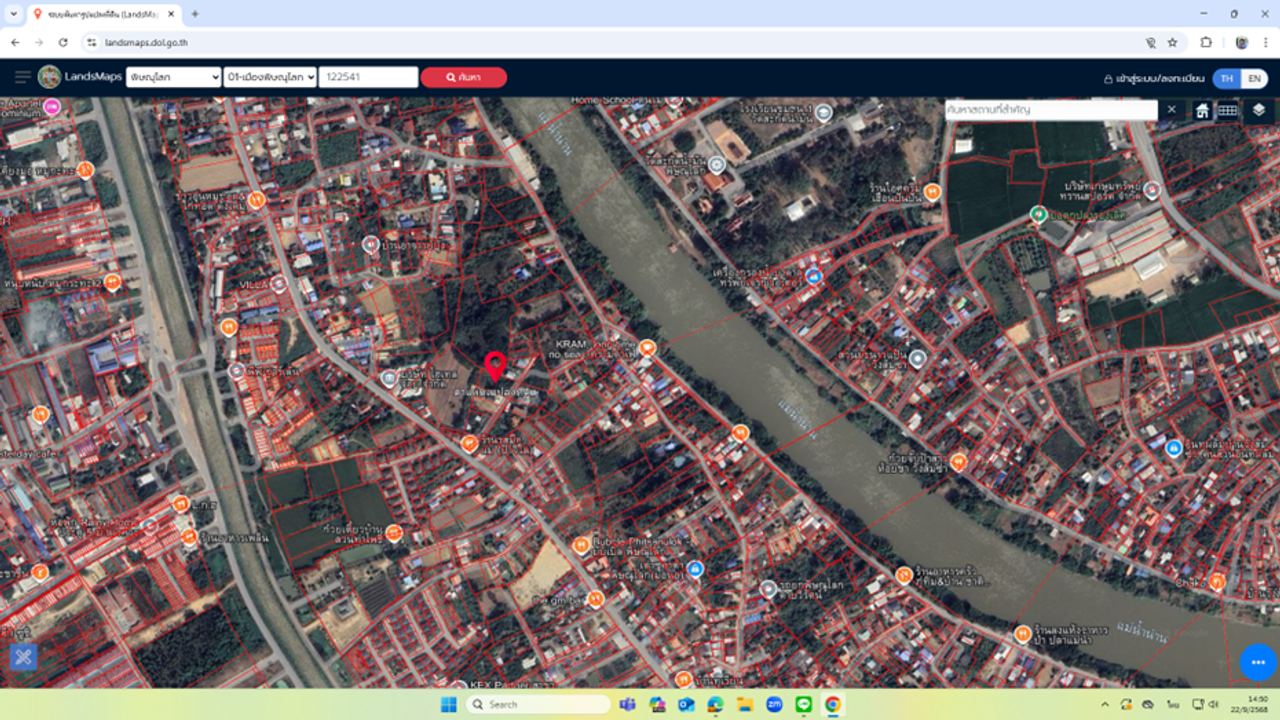Select the LandsMaps browser tab
1280x720 pixels.
[x=100, y=14]
